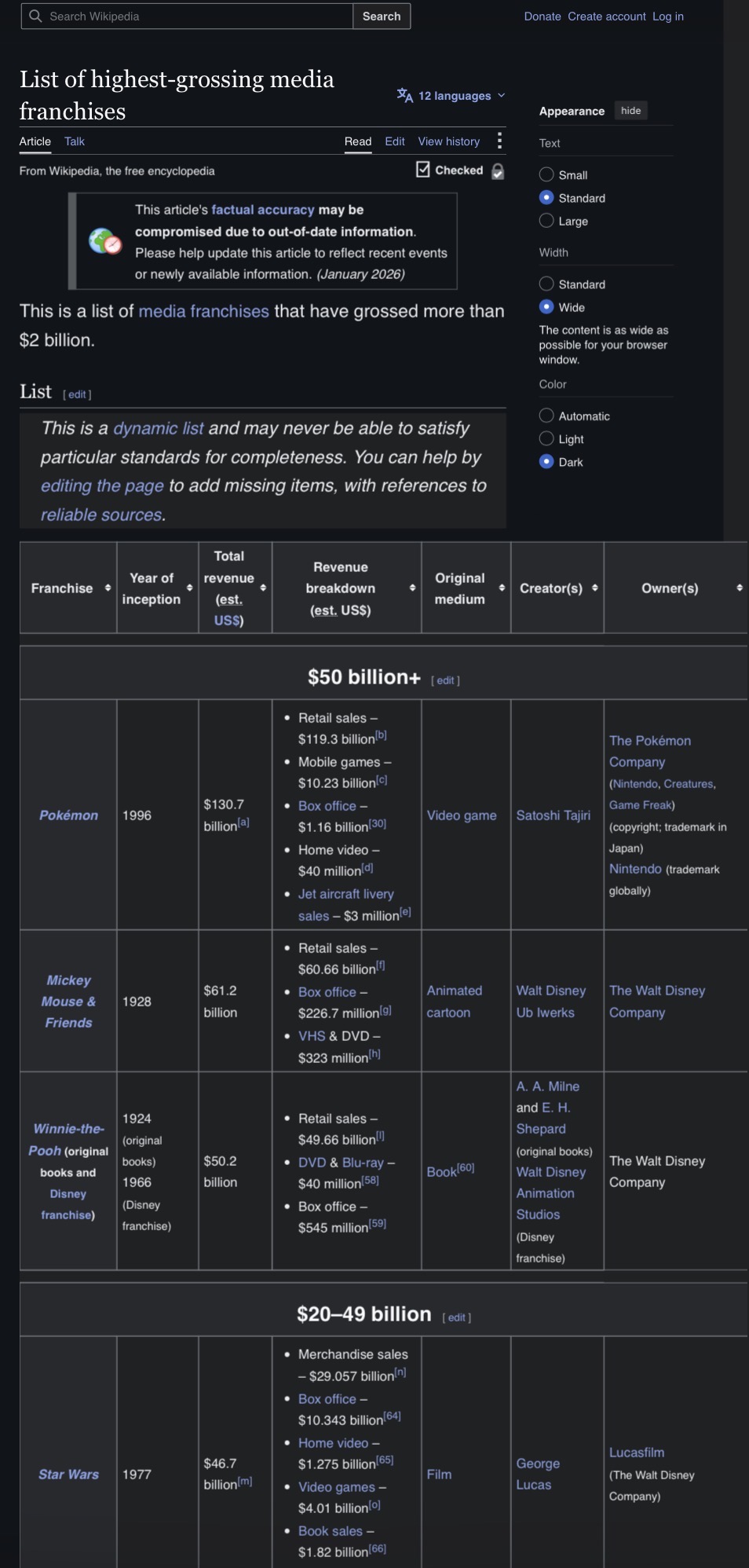The height and width of the screenshot is (1568, 749).
Task: Hide the Appearance panel
Action: 631,111
